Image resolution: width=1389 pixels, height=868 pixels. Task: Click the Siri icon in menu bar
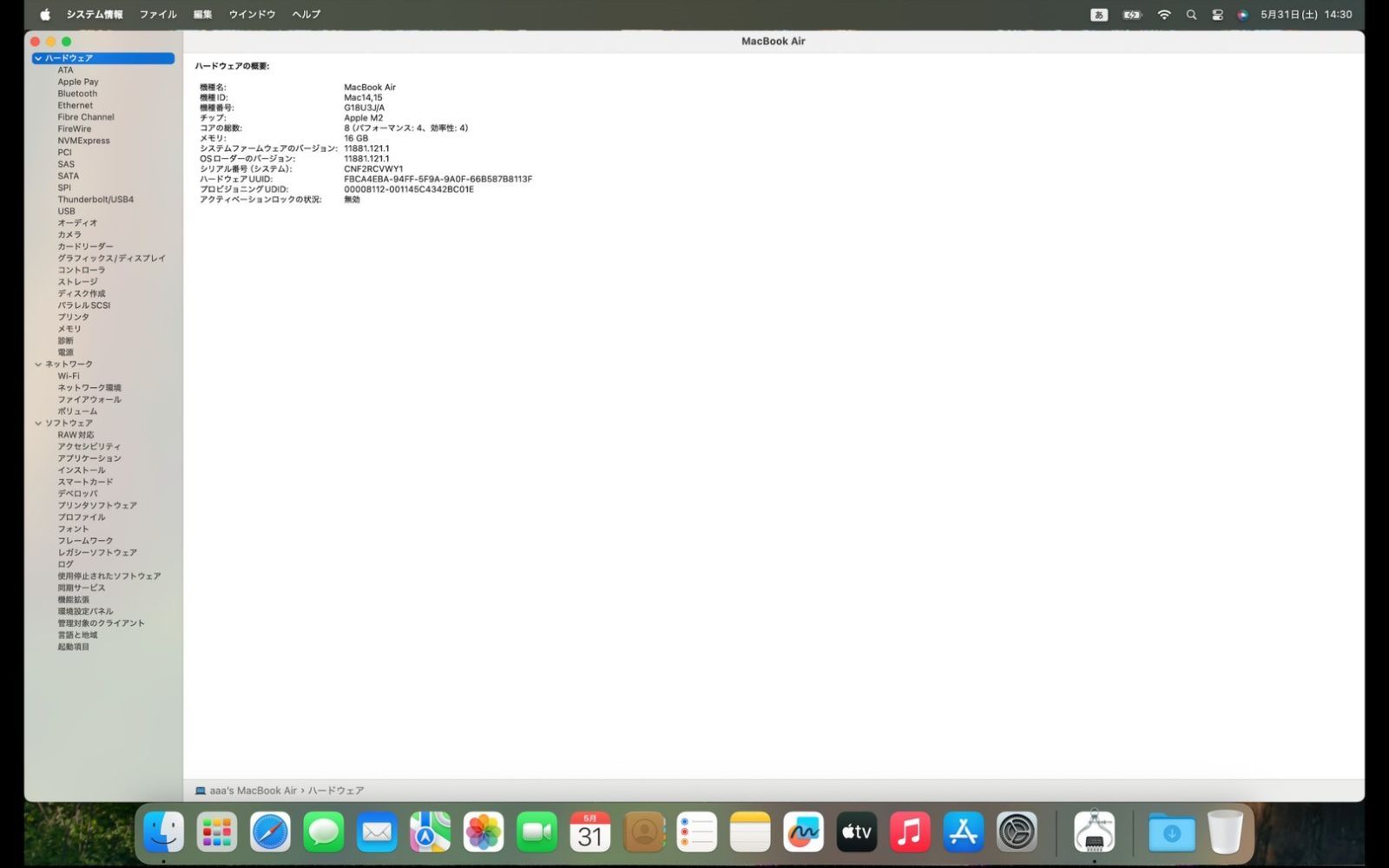click(1242, 14)
